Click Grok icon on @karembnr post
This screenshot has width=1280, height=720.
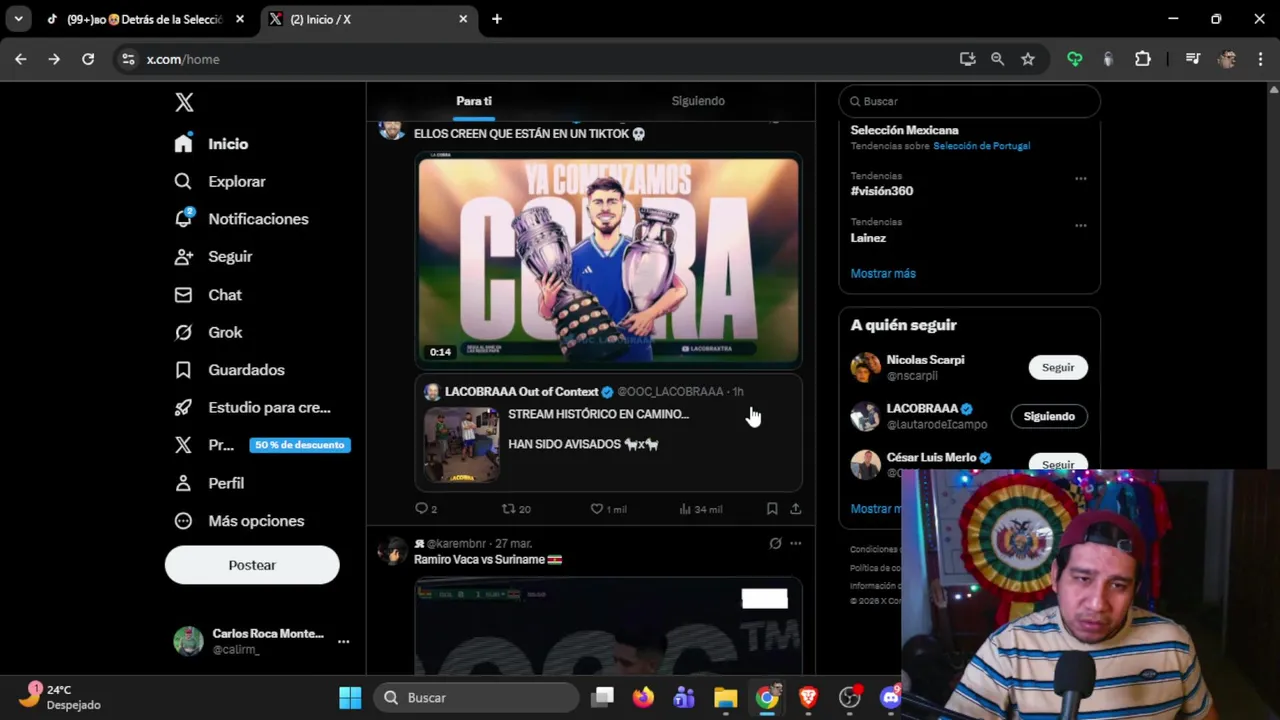(775, 544)
